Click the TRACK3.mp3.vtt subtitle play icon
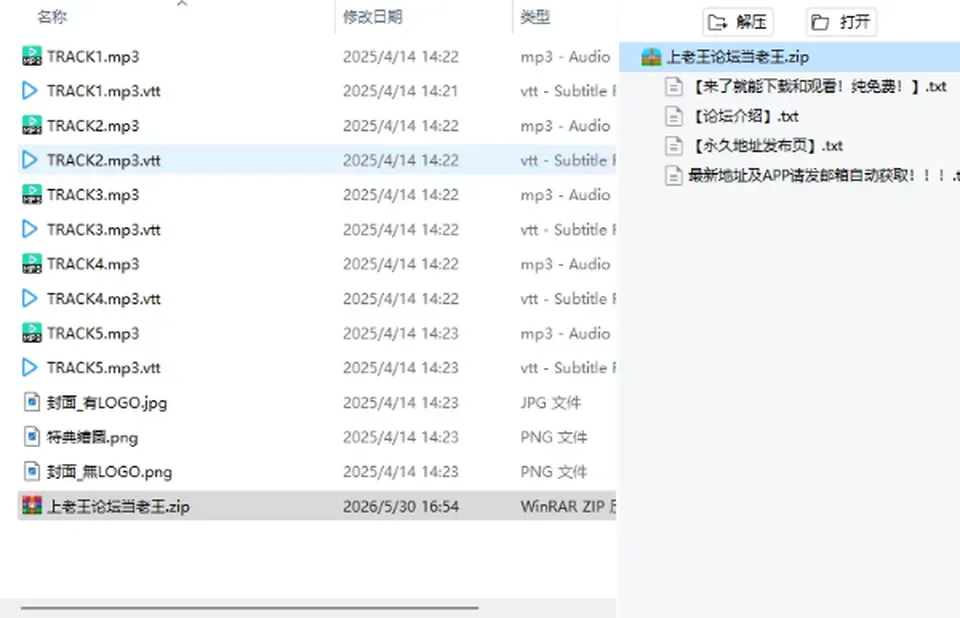Viewport: 960px width, 618px height. pos(29,229)
